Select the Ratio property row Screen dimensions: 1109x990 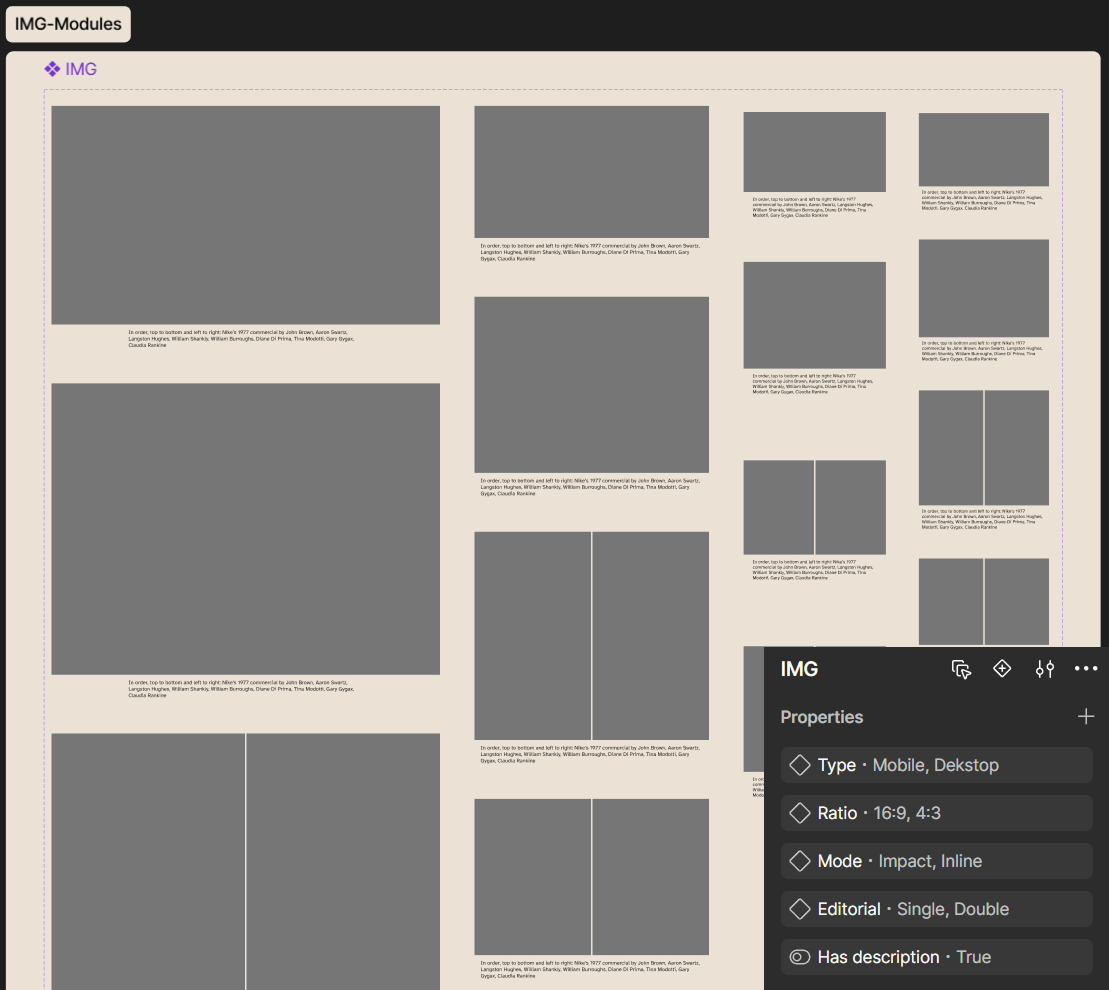(x=936, y=813)
